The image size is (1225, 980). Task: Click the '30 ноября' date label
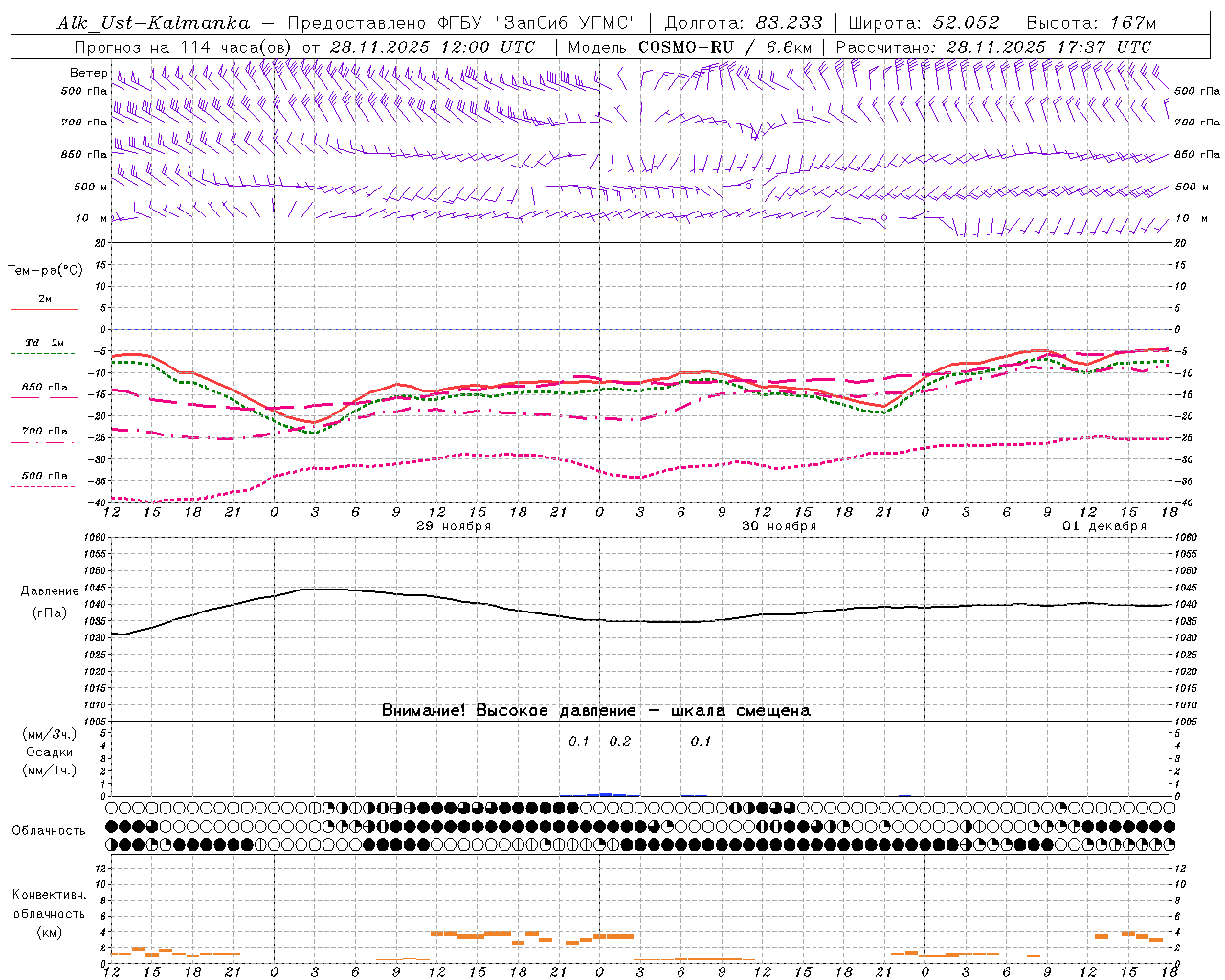(779, 526)
